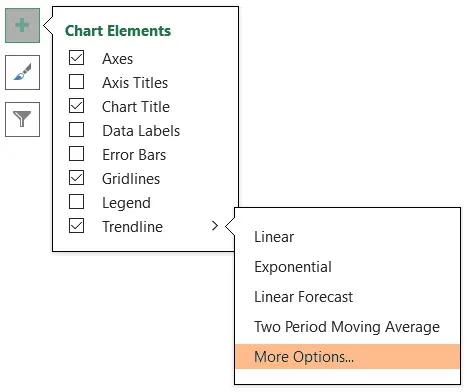Uncheck the Axes checkbox
Screen dimensions: 470x392
pos(76,58)
